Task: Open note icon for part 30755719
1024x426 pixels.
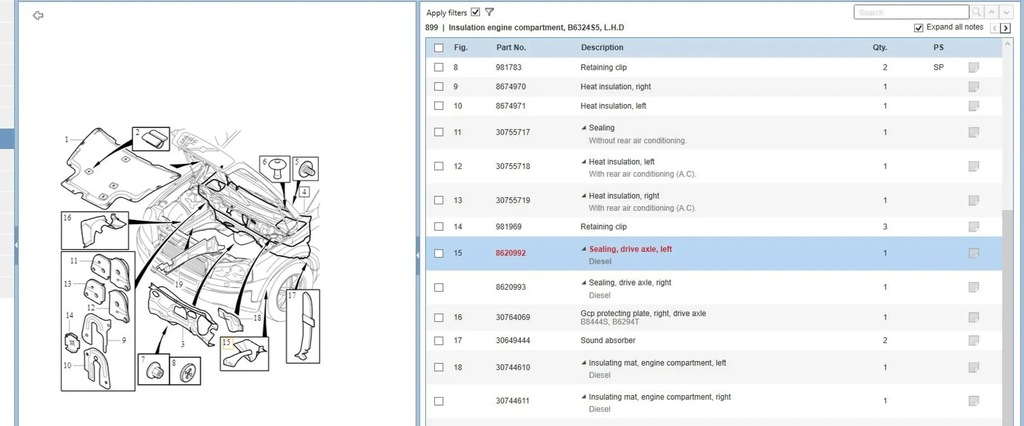Action: [x=974, y=201]
